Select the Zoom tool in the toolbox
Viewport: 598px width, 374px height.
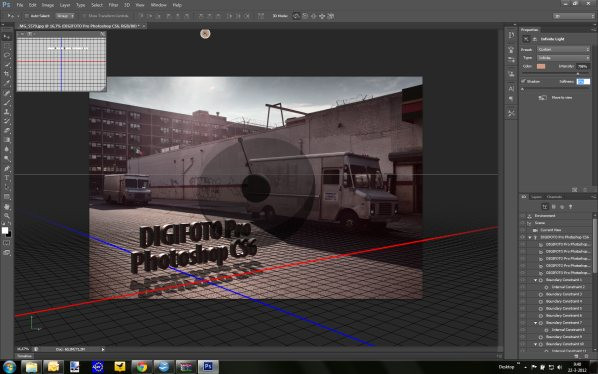point(6,216)
